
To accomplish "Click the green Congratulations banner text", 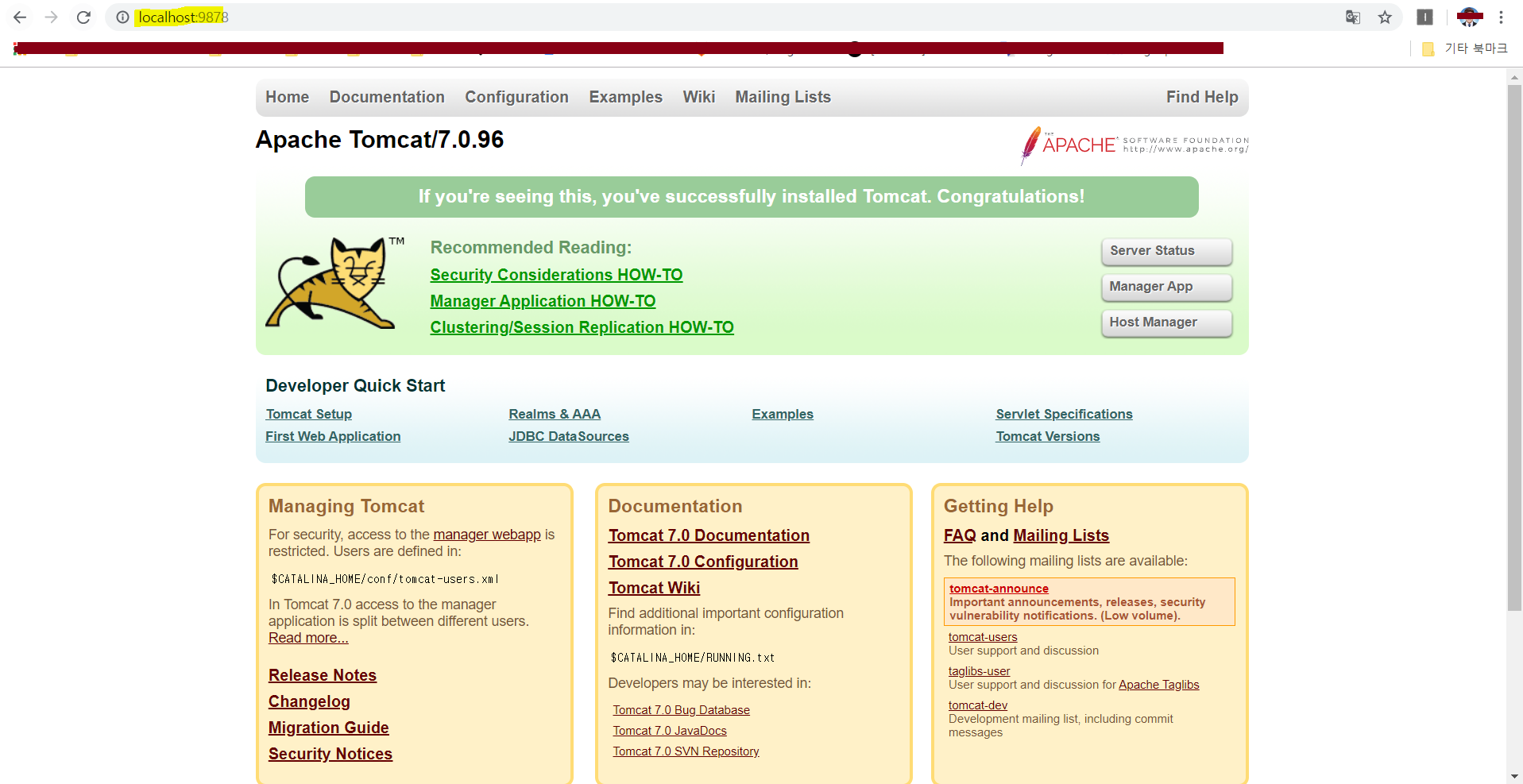I will point(752,196).
